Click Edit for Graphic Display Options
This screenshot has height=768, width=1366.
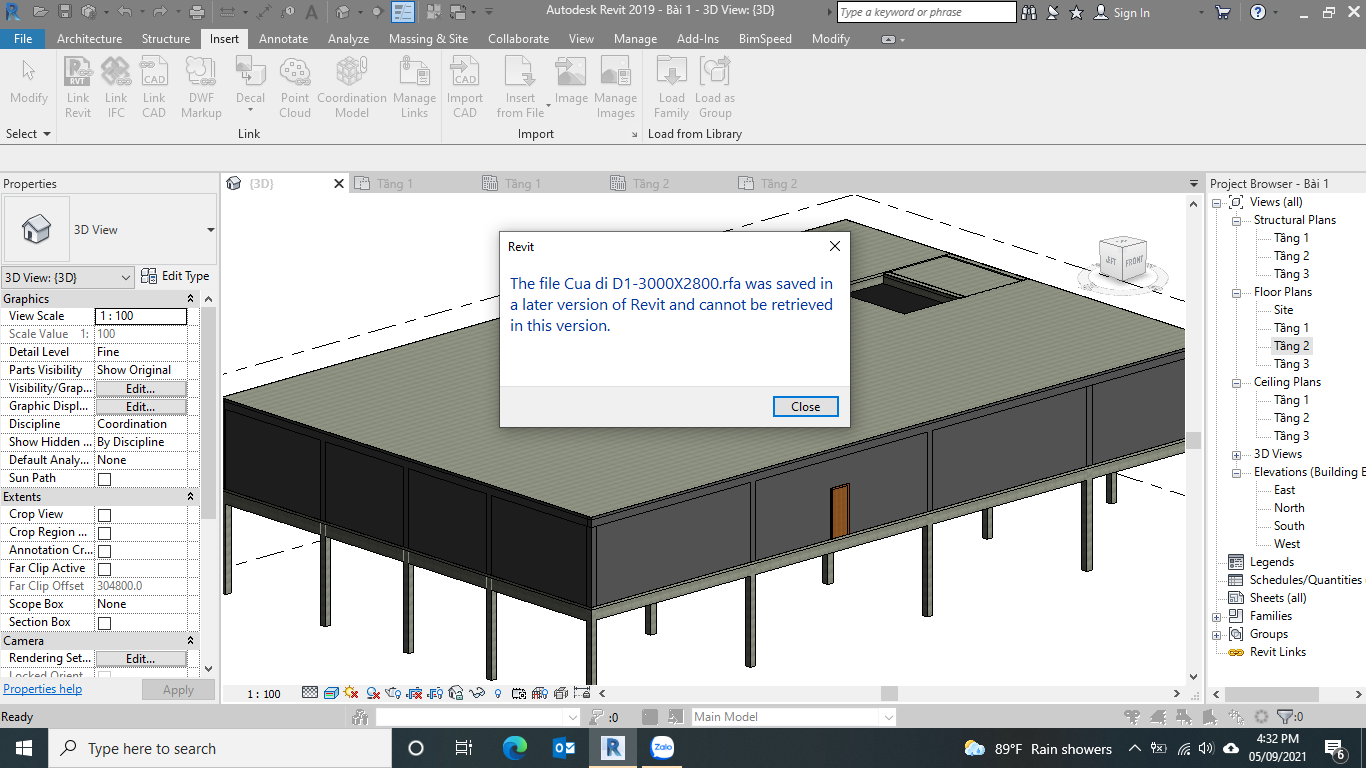click(x=140, y=406)
